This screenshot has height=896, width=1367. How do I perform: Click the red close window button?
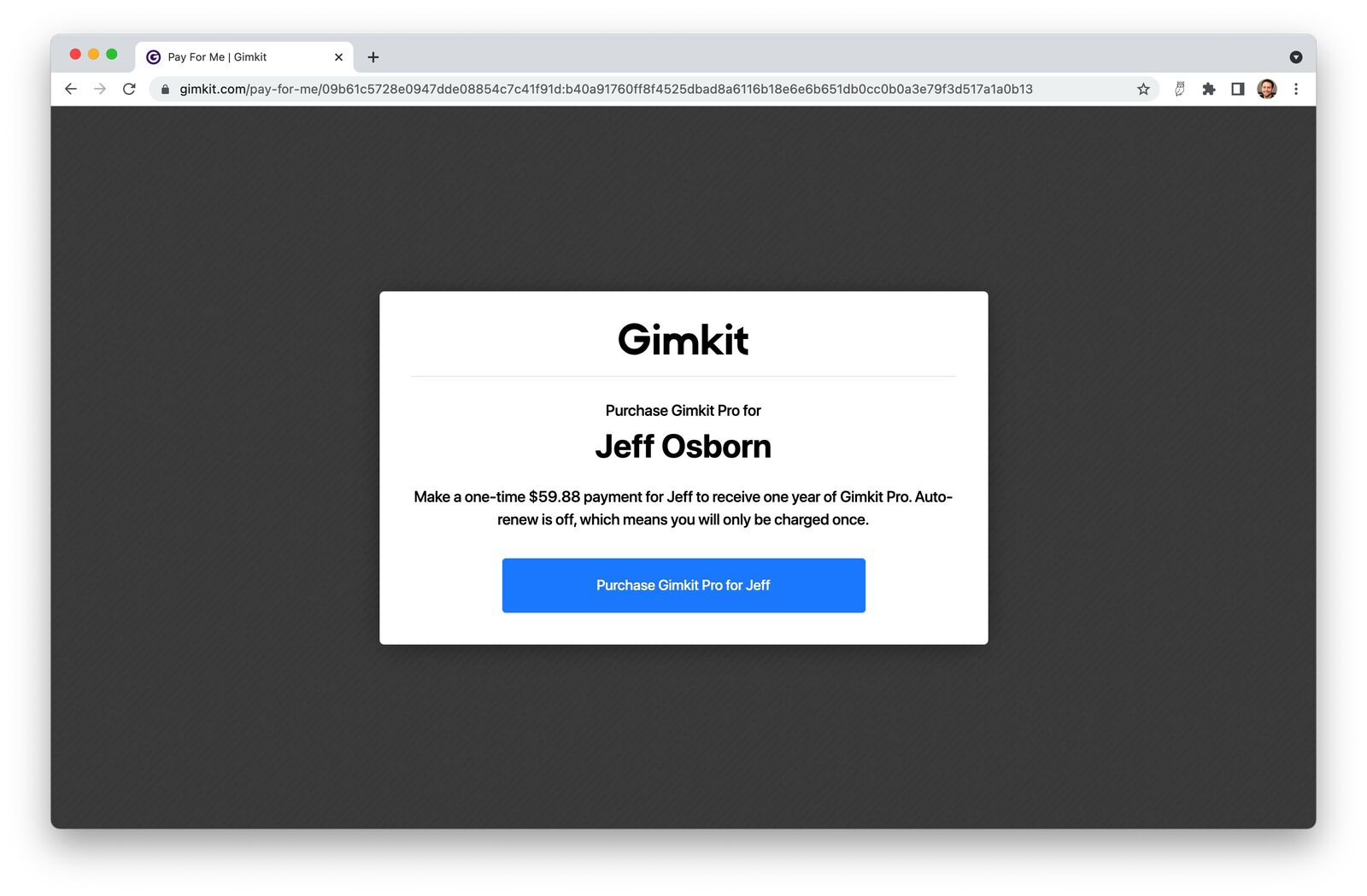75,55
